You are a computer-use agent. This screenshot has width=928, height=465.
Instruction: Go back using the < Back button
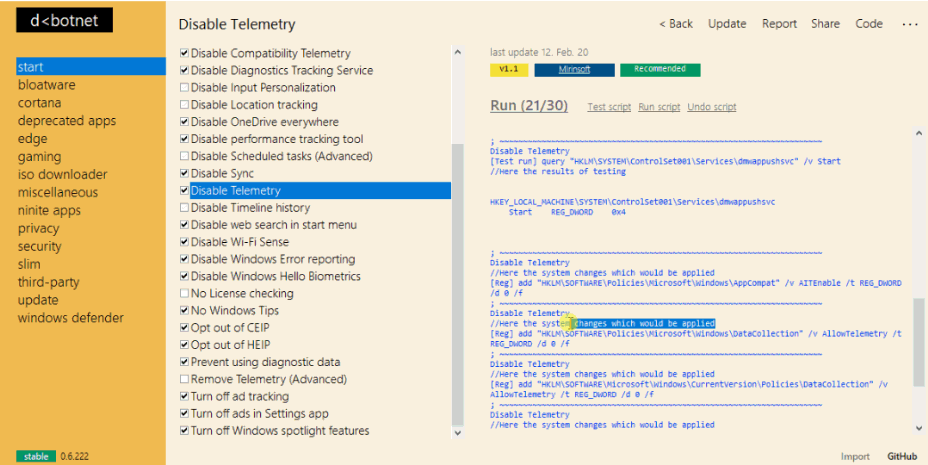pos(676,24)
